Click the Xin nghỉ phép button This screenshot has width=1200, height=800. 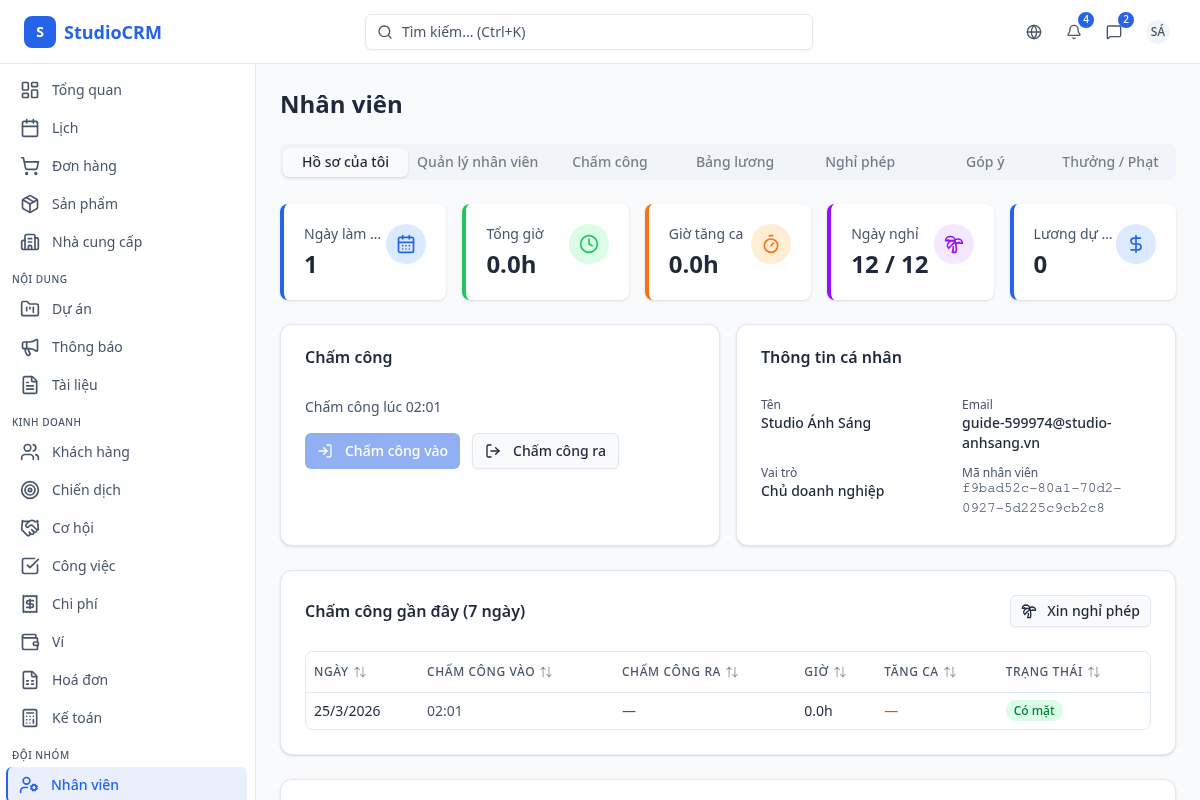click(1080, 611)
